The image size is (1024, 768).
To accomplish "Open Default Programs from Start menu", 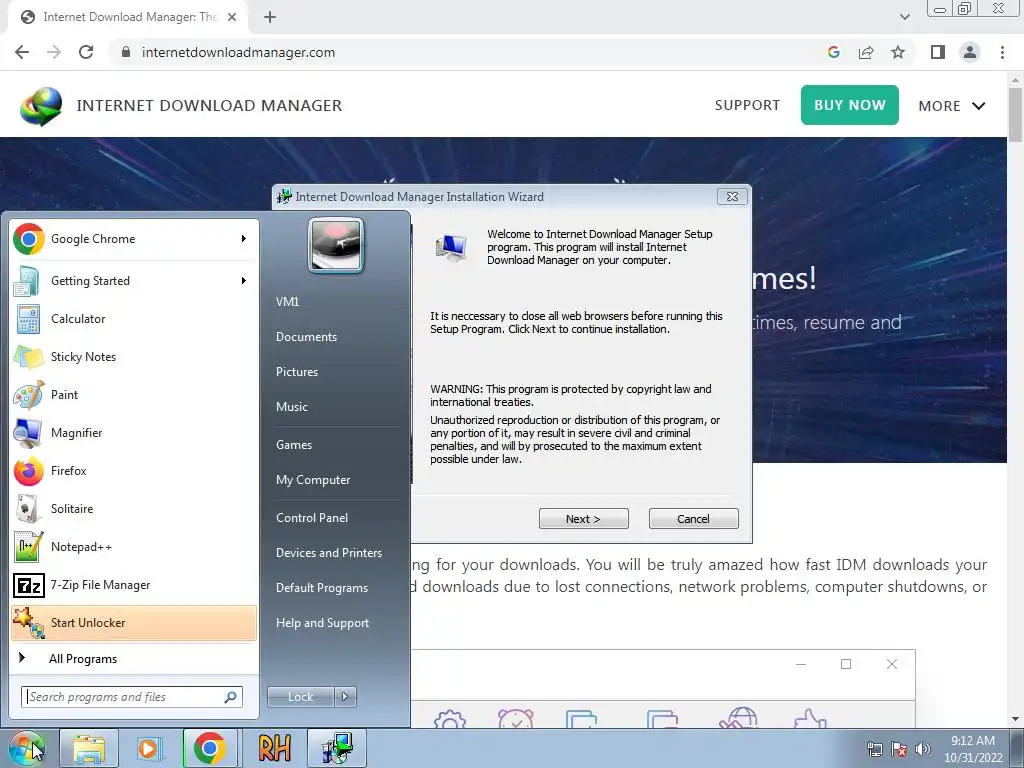I will 322,588.
